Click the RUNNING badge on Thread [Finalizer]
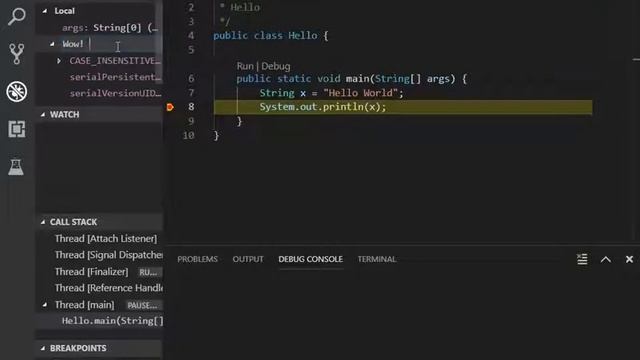 coord(148,272)
